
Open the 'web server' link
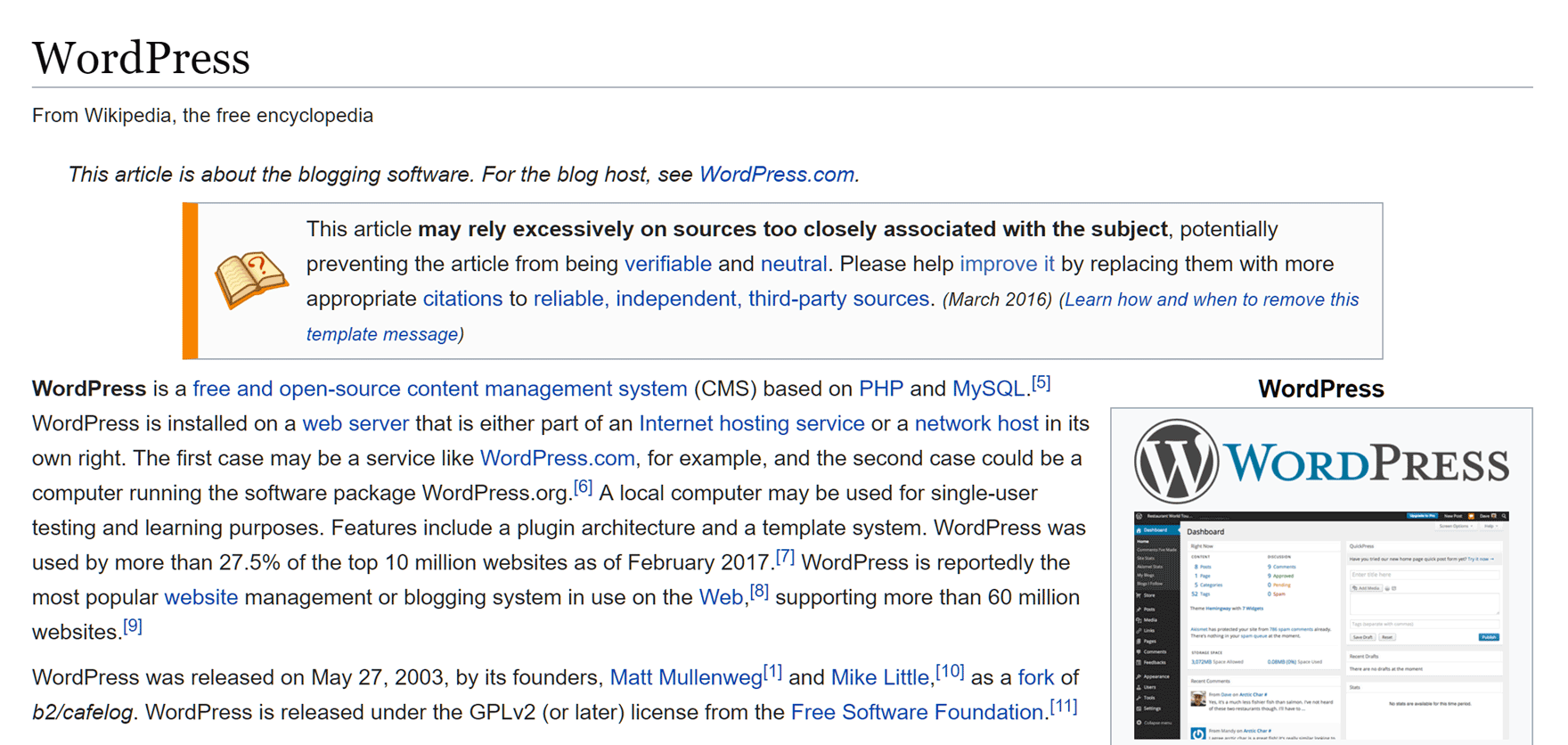click(355, 423)
